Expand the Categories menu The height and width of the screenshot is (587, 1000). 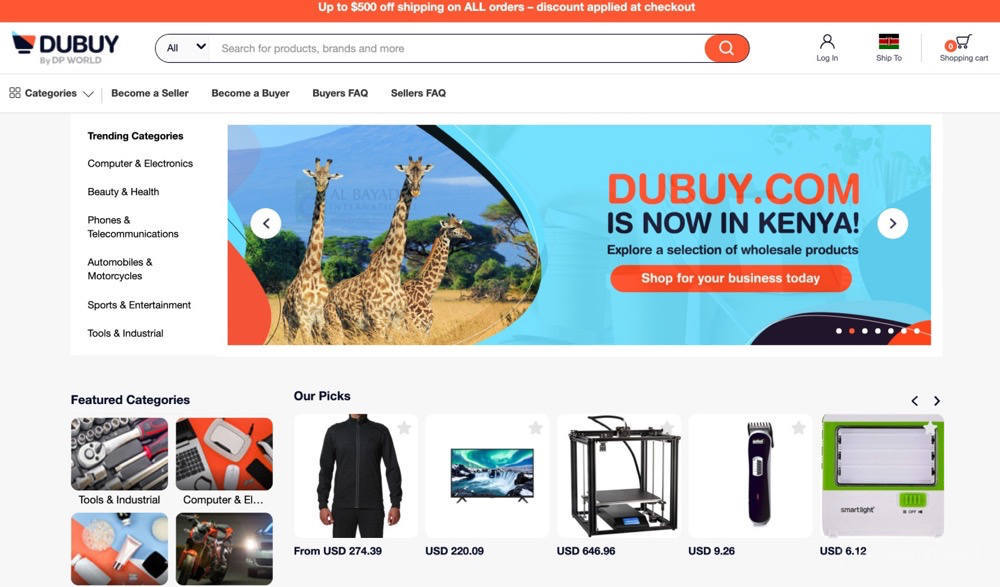(x=51, y=93)
